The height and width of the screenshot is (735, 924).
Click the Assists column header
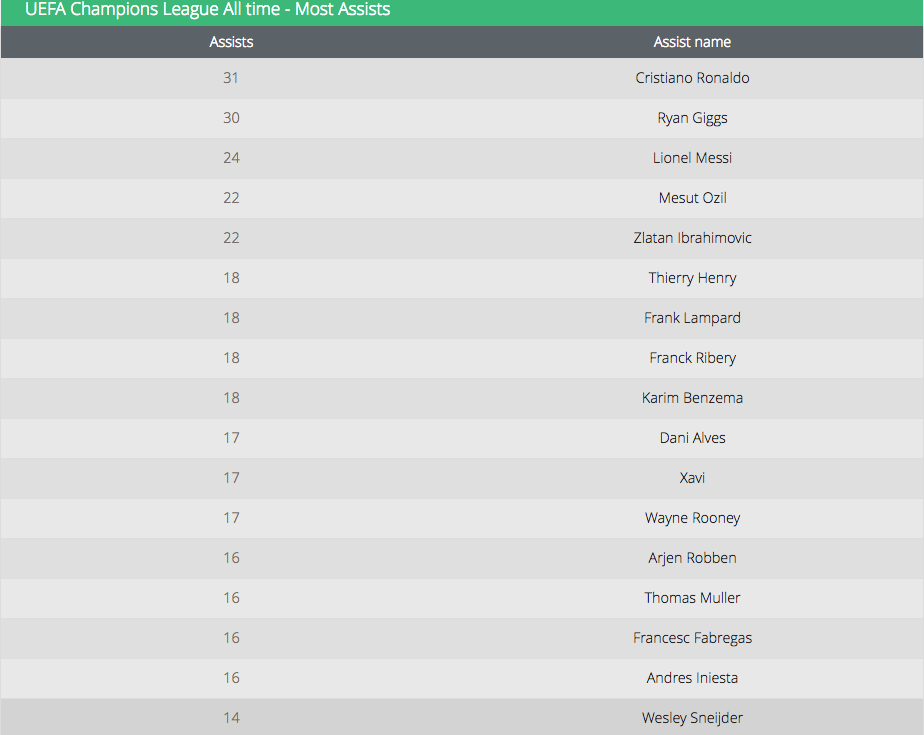coord(231,42)
